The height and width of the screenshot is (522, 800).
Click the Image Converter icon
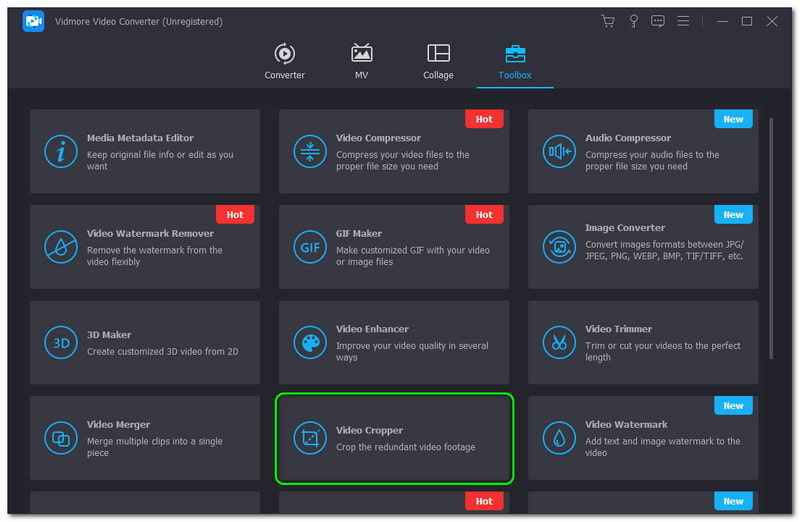559,247
